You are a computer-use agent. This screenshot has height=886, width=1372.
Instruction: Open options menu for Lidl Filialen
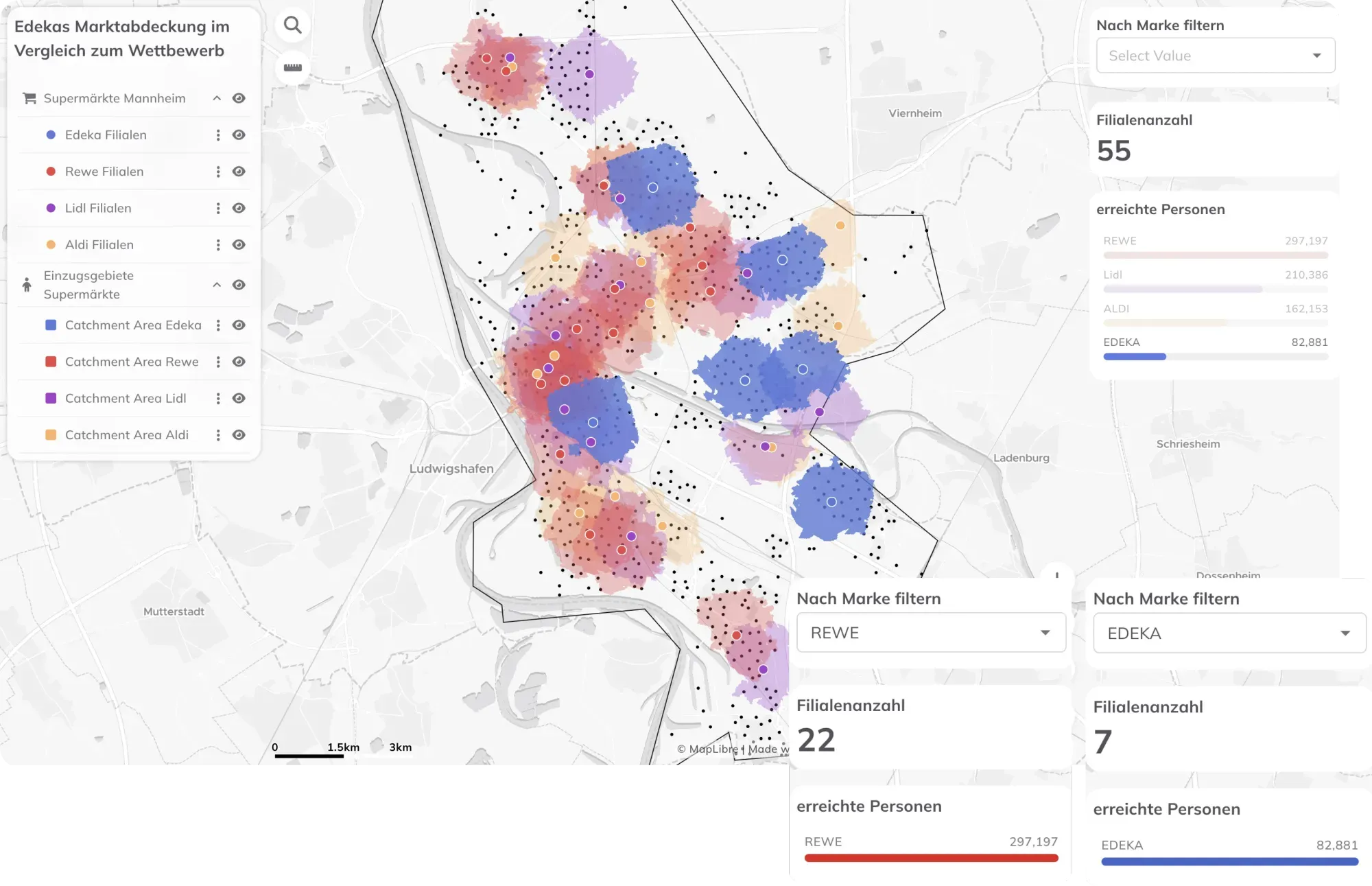coord(218,208)
